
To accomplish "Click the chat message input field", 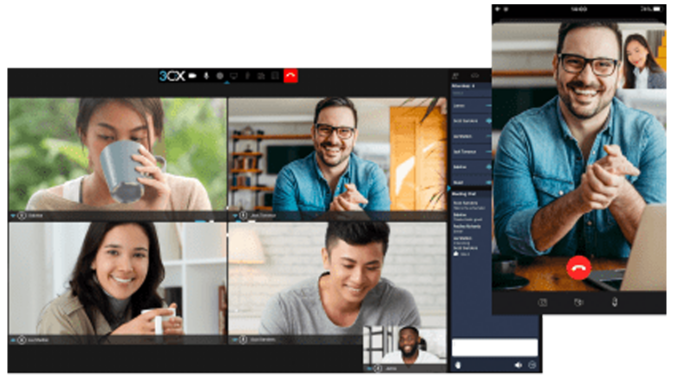I will point(495,347).
